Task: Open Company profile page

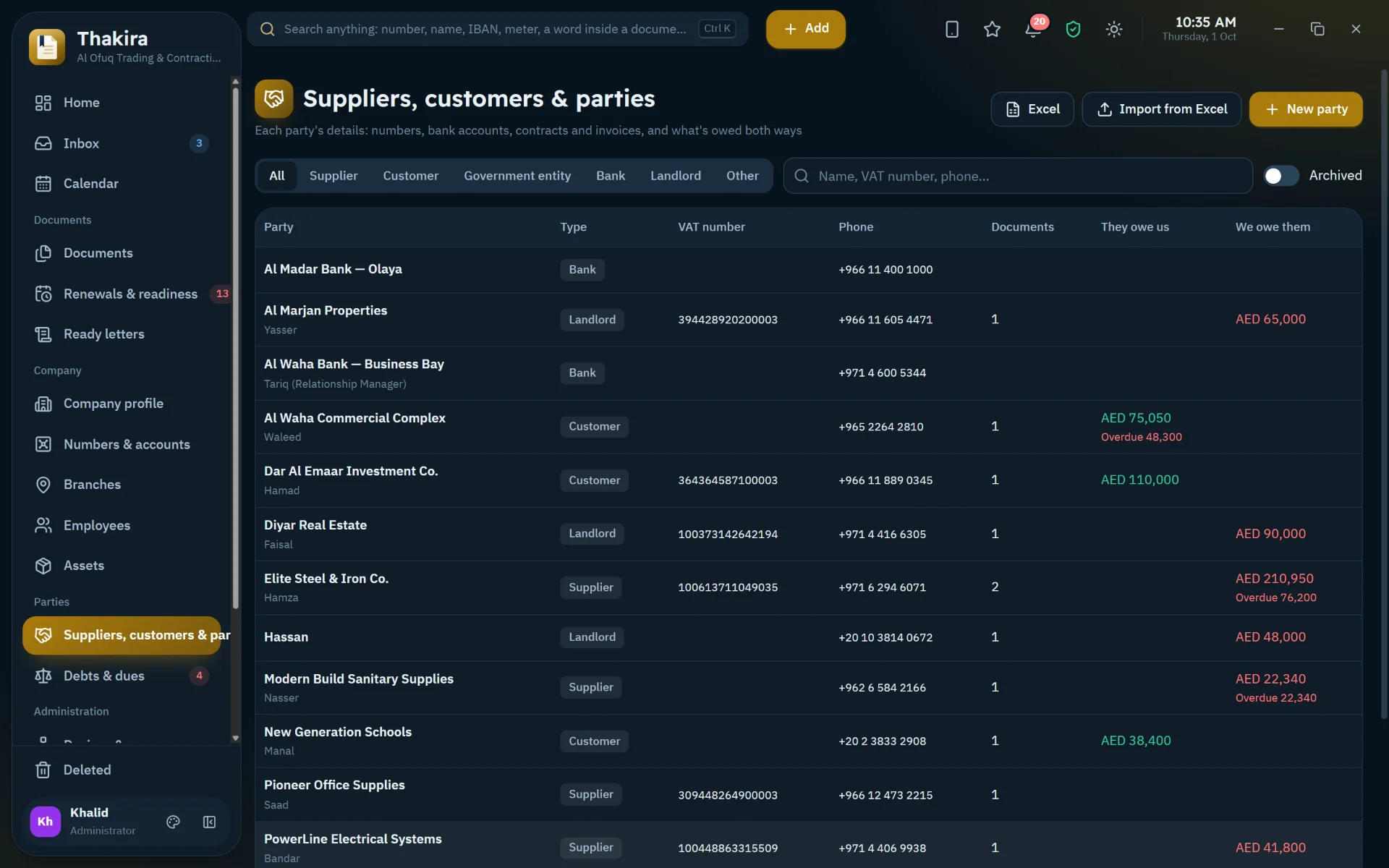Action: click(x=122, y=404)
